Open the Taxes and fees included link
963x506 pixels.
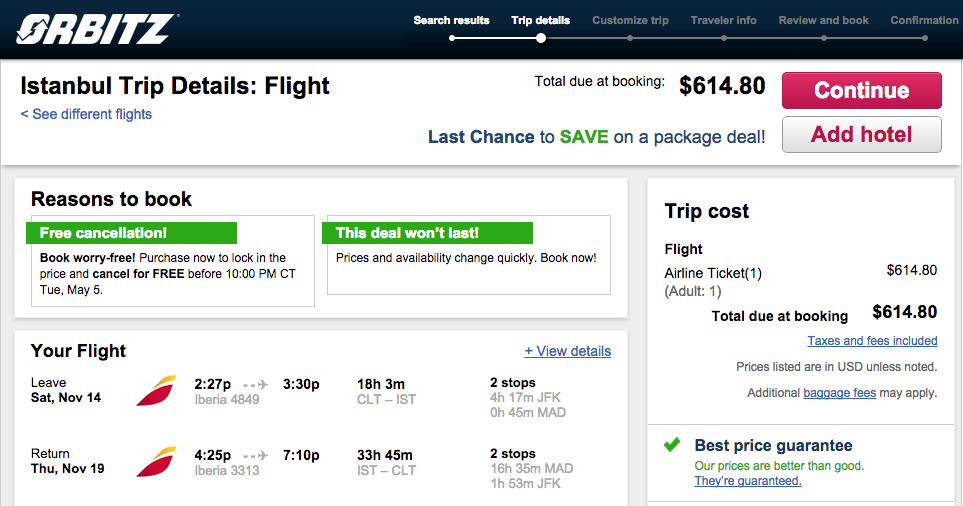(872, 341)
